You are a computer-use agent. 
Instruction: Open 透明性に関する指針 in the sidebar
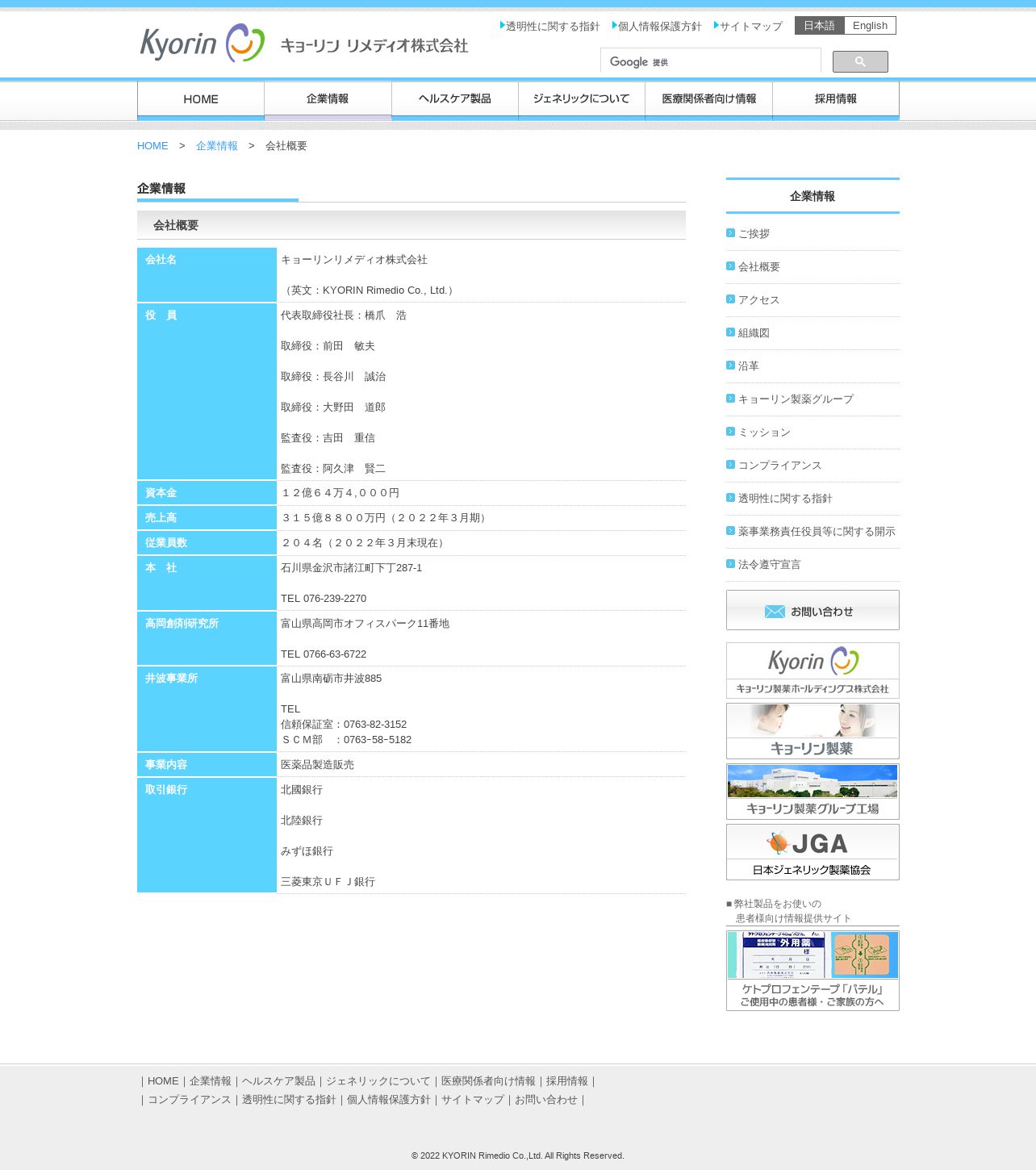(x=785, y=499)
